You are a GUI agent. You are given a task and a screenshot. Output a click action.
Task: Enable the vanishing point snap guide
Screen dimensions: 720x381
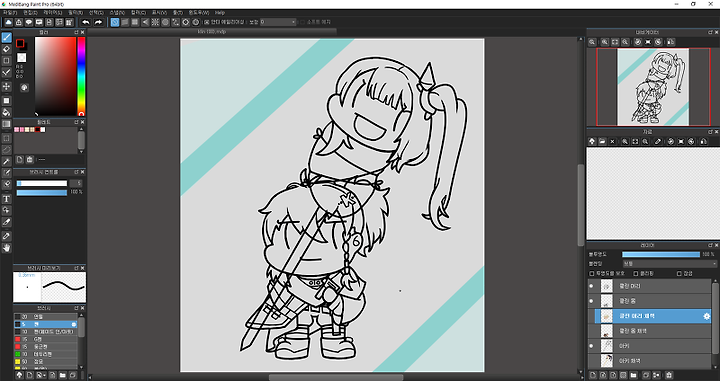click(x=145, y=22)
